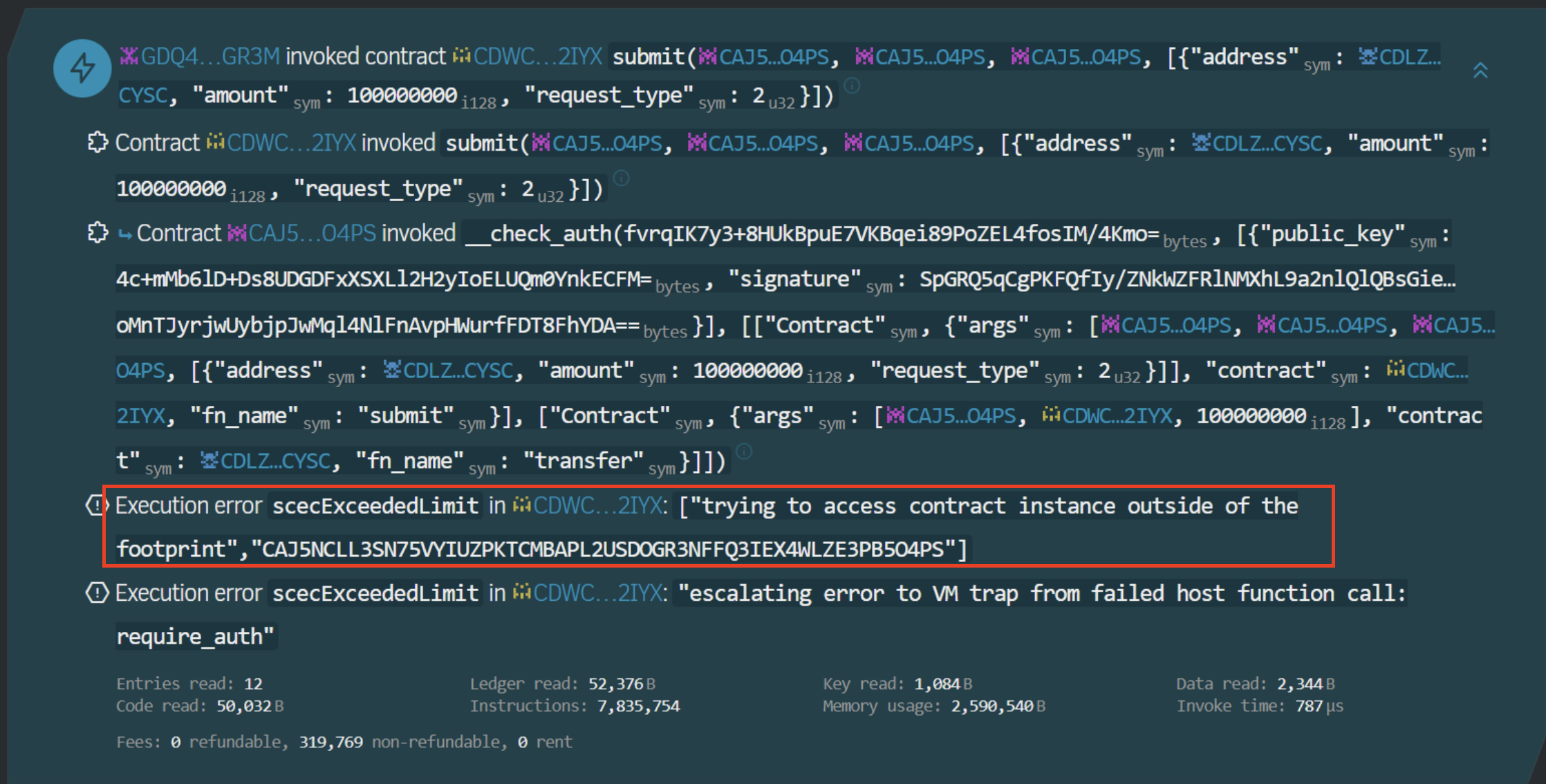The width and height of the screenshot is (1546, 784).
Task: Click the scecExceededLimit code in the footprint error
Action: click(x=375, y=505)
